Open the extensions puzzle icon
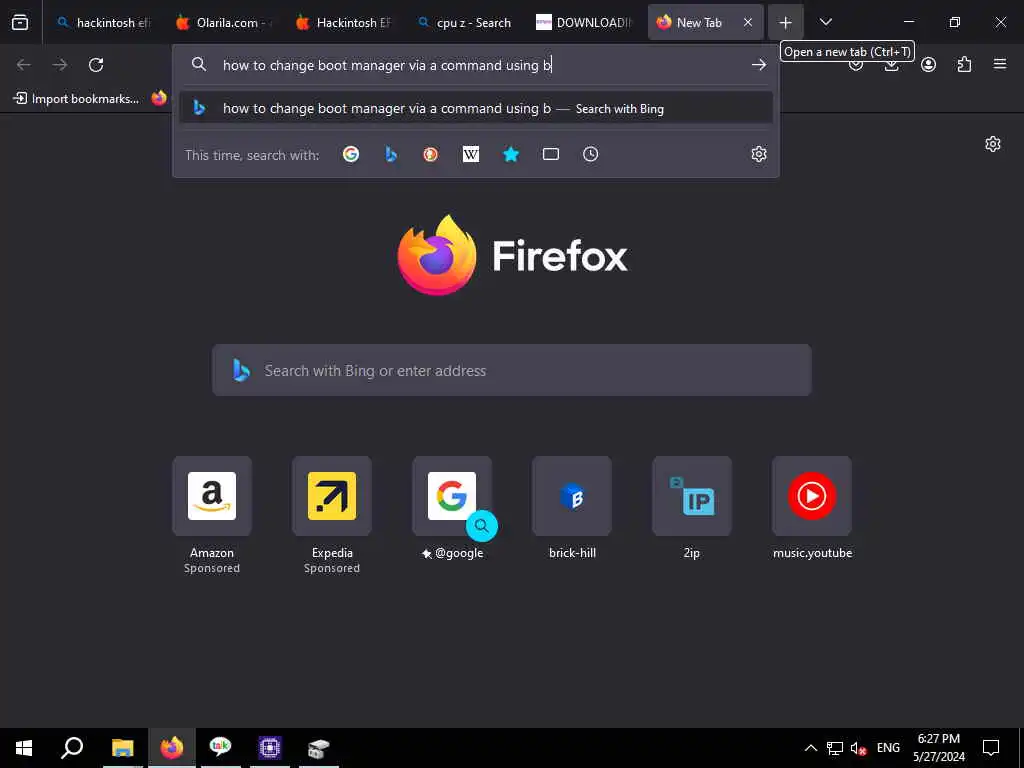The width and height of the screenshot is (1024, 768). (x=964, y=65)
